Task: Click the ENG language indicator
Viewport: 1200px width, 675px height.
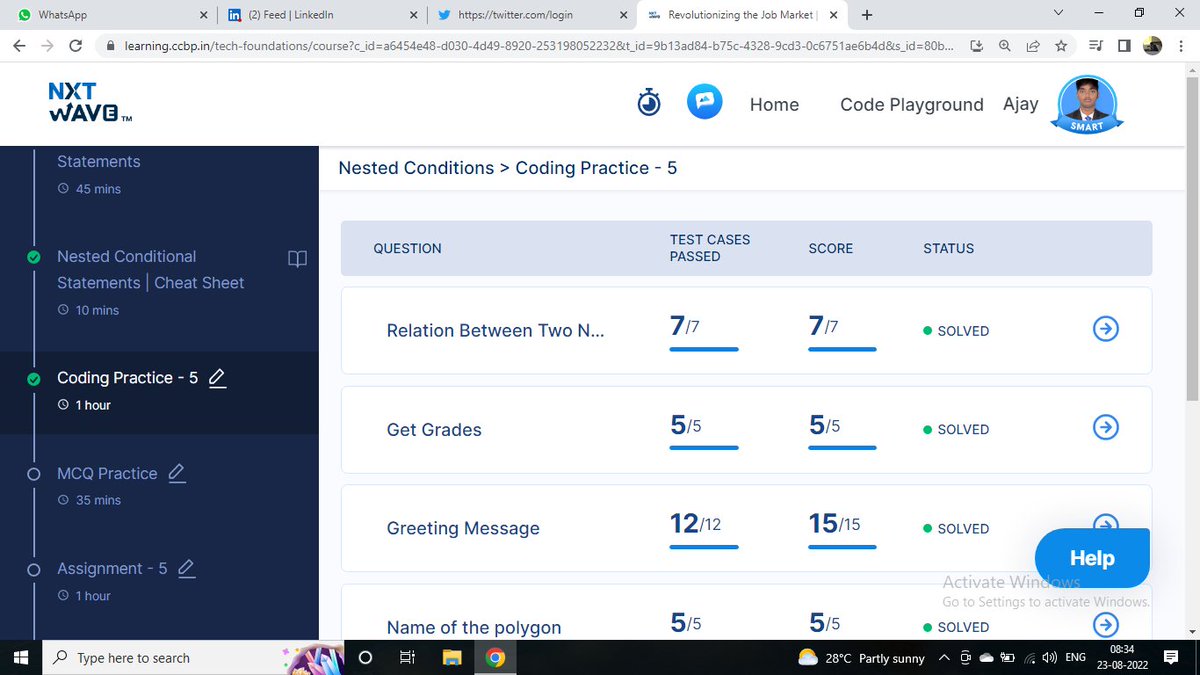Action: point(1075,658)
